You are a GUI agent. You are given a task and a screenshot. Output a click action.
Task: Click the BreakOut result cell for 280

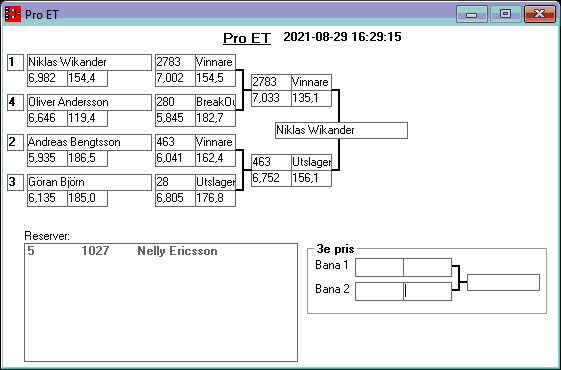[215, 102]
